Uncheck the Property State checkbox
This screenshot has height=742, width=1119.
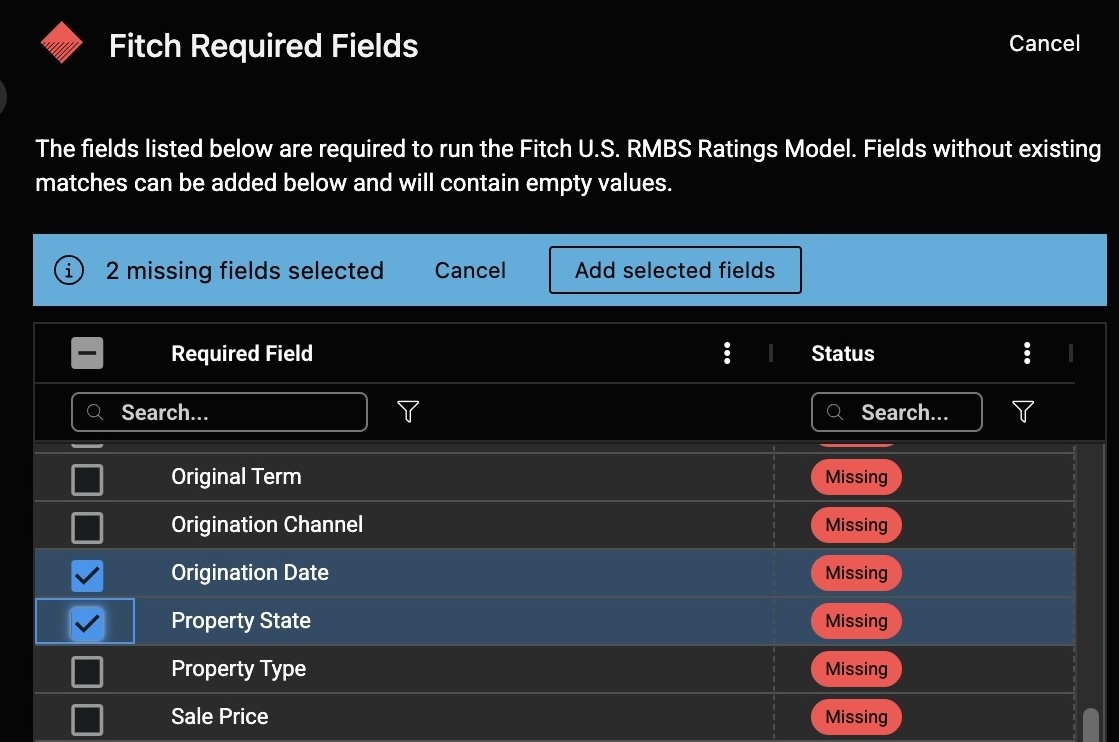tap(87, 622)
